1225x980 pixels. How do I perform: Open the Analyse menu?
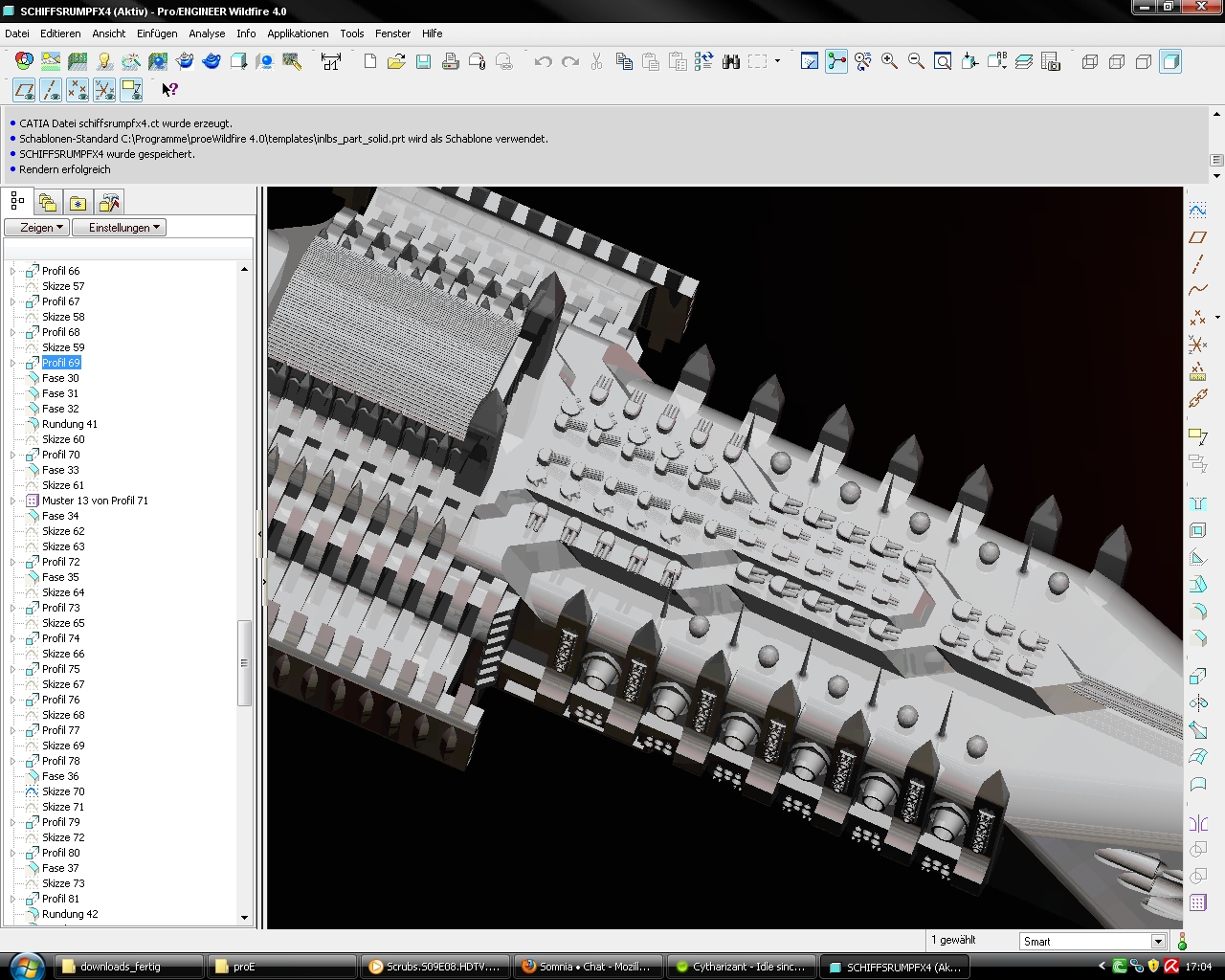click(x=207, y=33)
